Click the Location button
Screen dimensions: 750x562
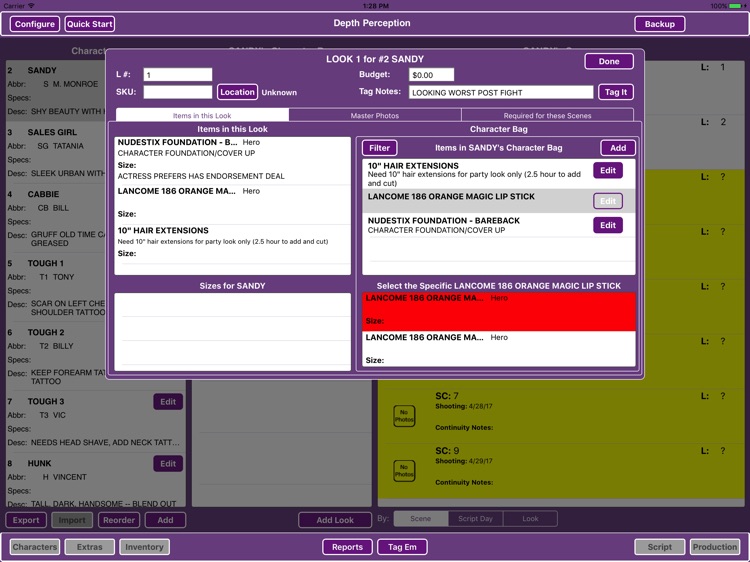237,92
